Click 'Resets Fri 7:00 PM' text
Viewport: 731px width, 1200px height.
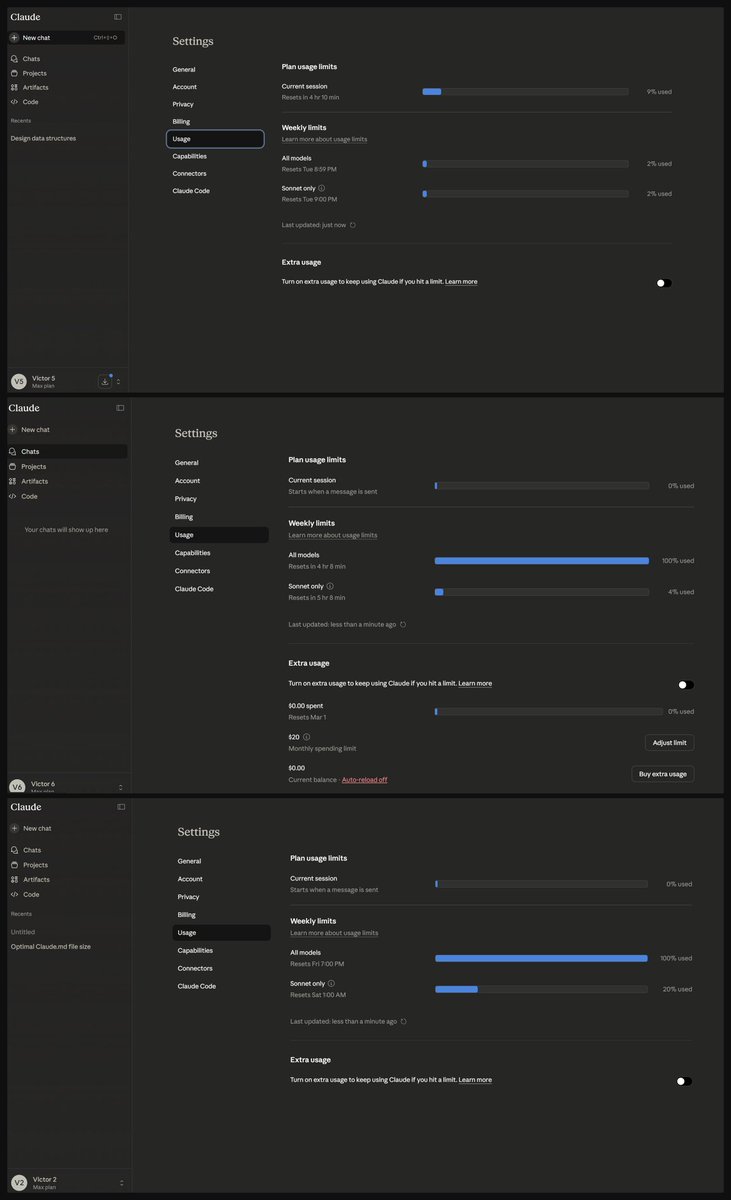tap(317, 964)
